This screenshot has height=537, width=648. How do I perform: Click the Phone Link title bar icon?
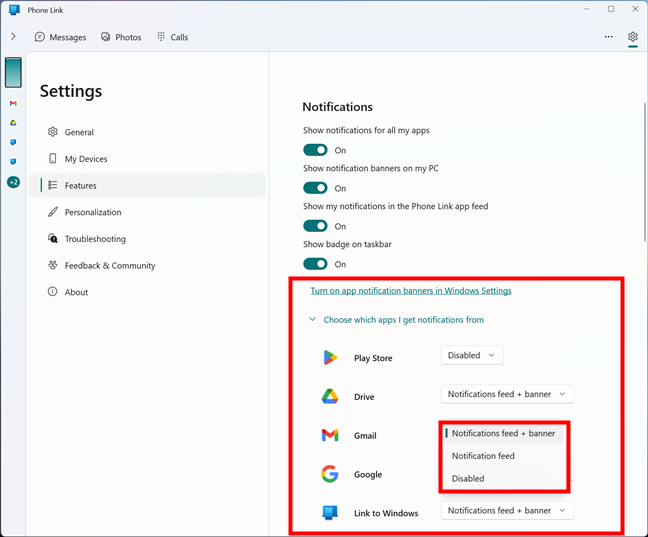[x=14, y=10]
